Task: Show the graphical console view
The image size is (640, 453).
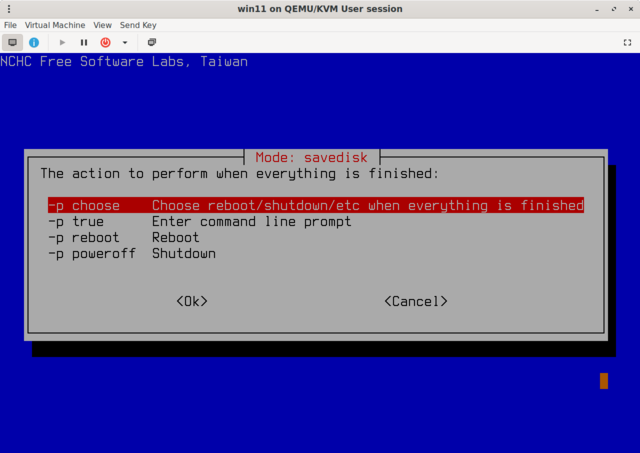Action: pyautogui.click(x=13, y=42)
